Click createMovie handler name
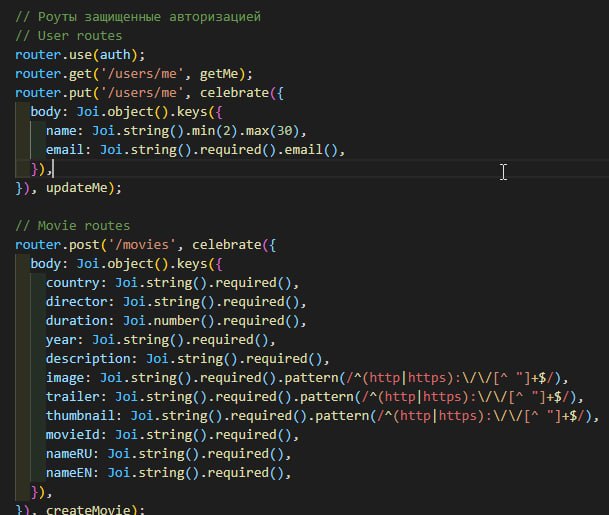 (88, 510)
